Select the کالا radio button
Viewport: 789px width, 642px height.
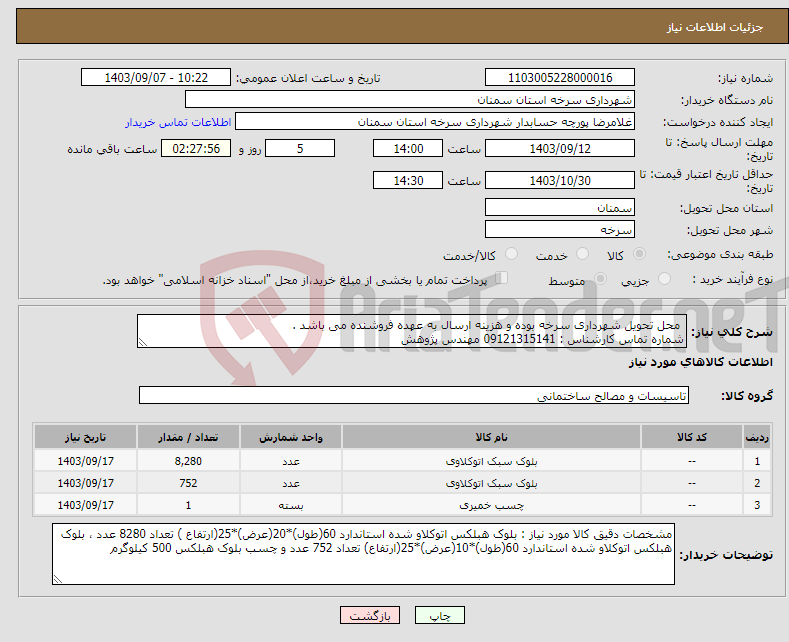coord(639,254)
